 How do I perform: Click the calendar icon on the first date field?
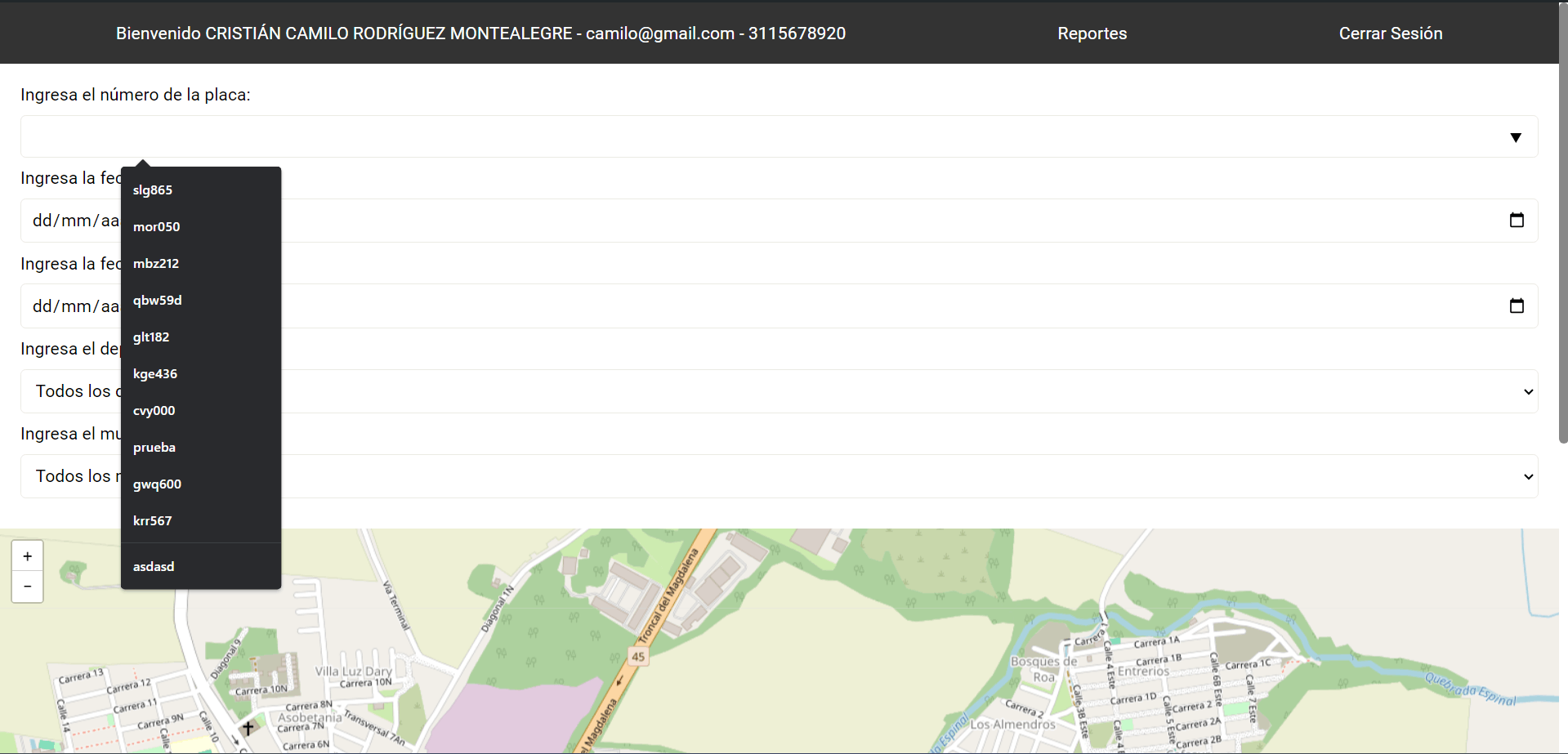[x=1517, y=220]
